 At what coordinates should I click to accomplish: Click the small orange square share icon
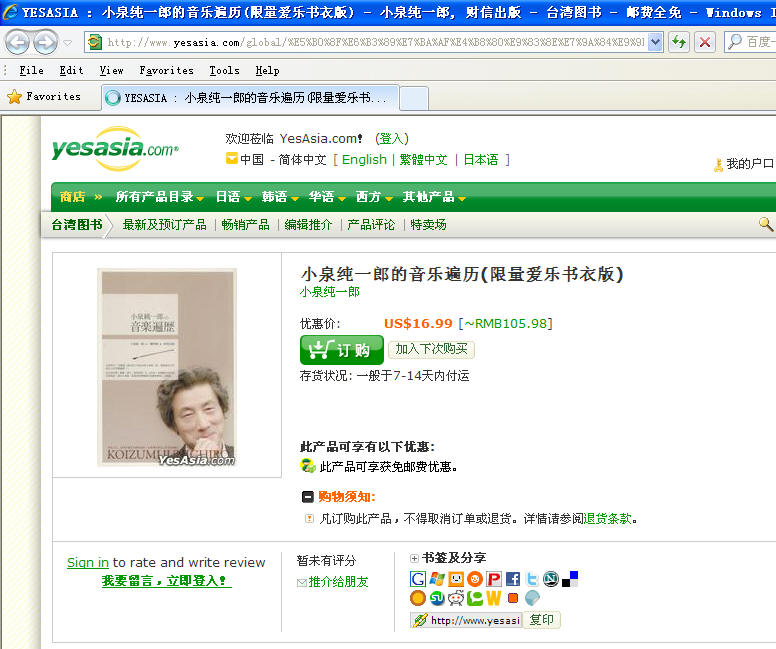tap(513, 598)
